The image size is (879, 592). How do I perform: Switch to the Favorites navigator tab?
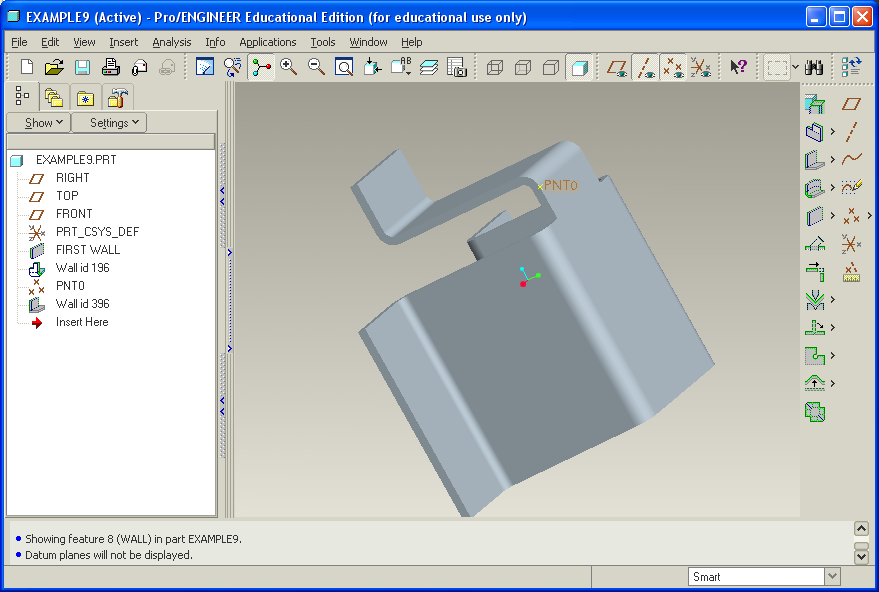pyautogui.click(x=85, y=98)
